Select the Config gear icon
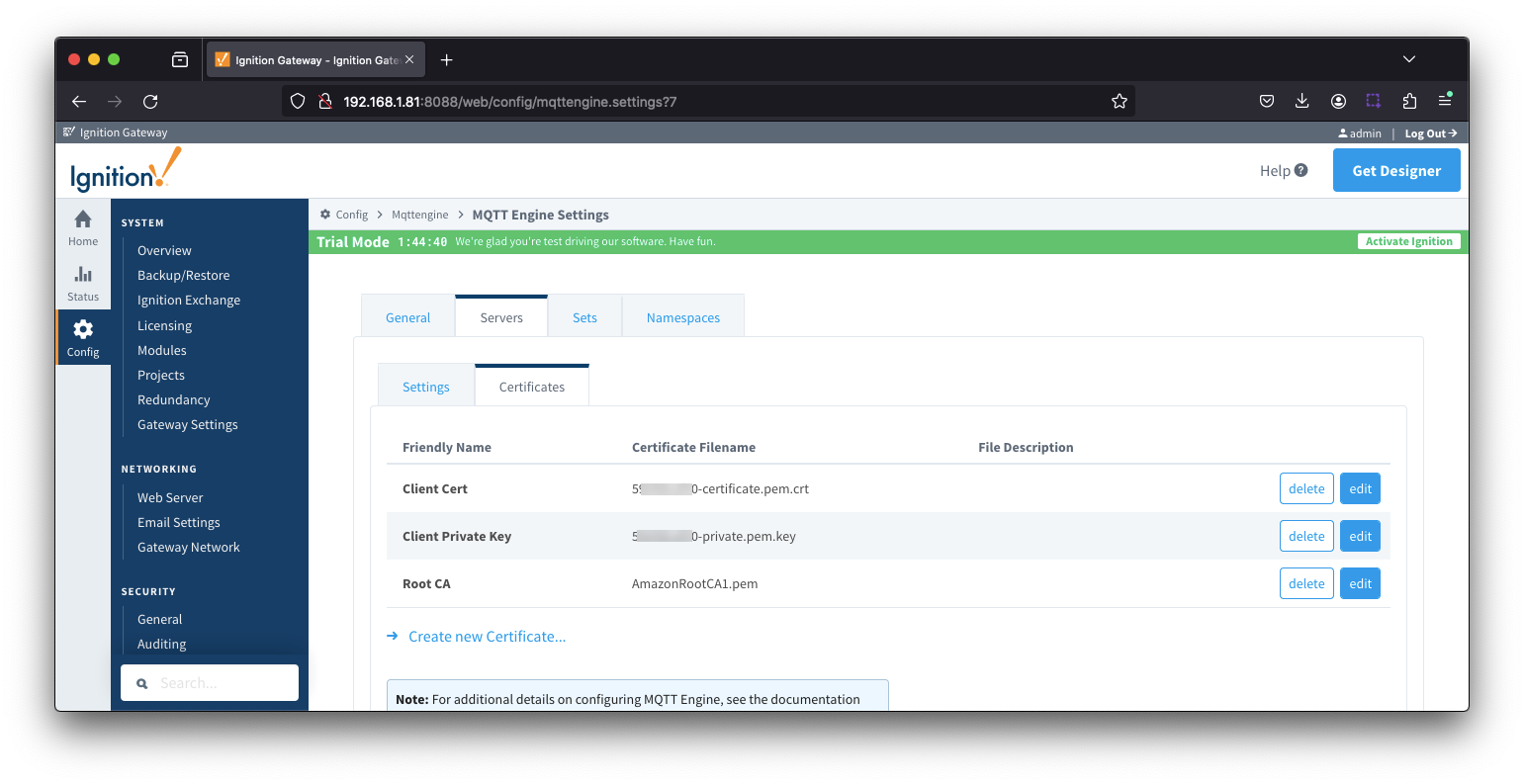Viewport: 1524px width, 784px height. coord(83,330)
